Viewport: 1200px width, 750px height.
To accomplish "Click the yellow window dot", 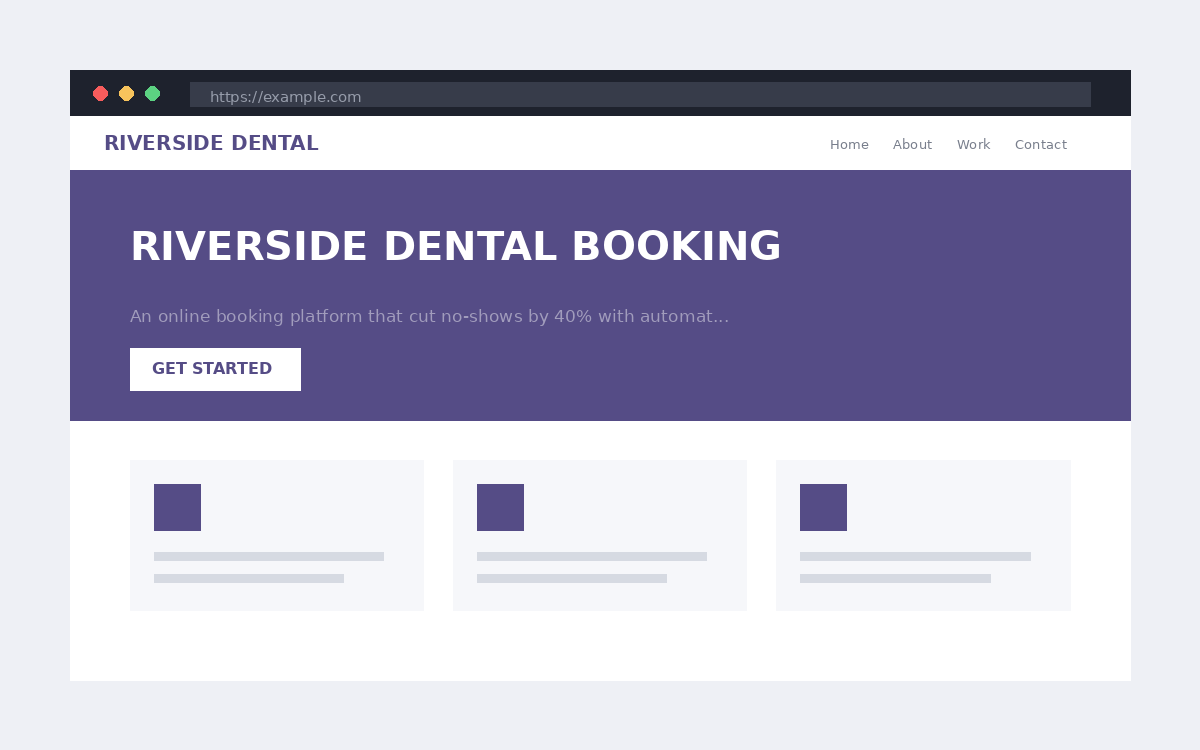I will (x=126, y=94).
